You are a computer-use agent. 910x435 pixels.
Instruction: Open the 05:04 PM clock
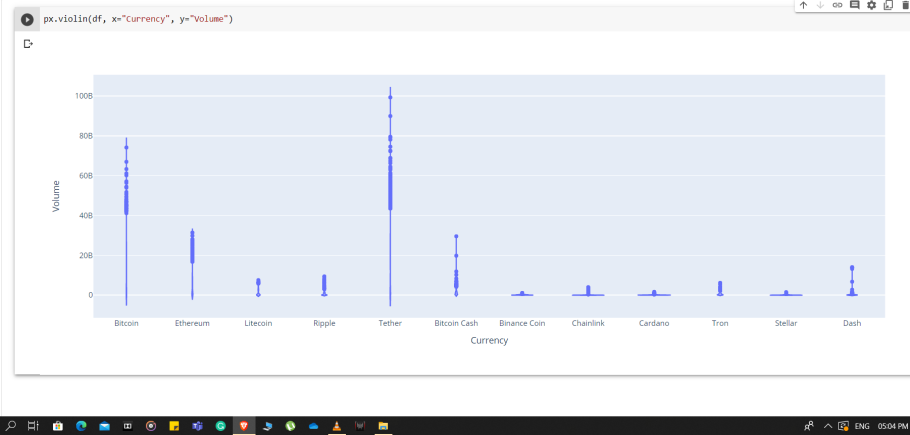click(894, 426)
